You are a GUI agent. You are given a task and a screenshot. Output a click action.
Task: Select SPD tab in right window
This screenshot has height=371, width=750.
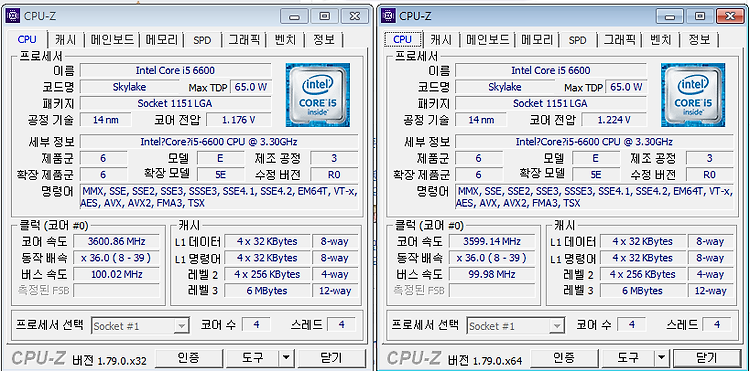click(577, 40)
